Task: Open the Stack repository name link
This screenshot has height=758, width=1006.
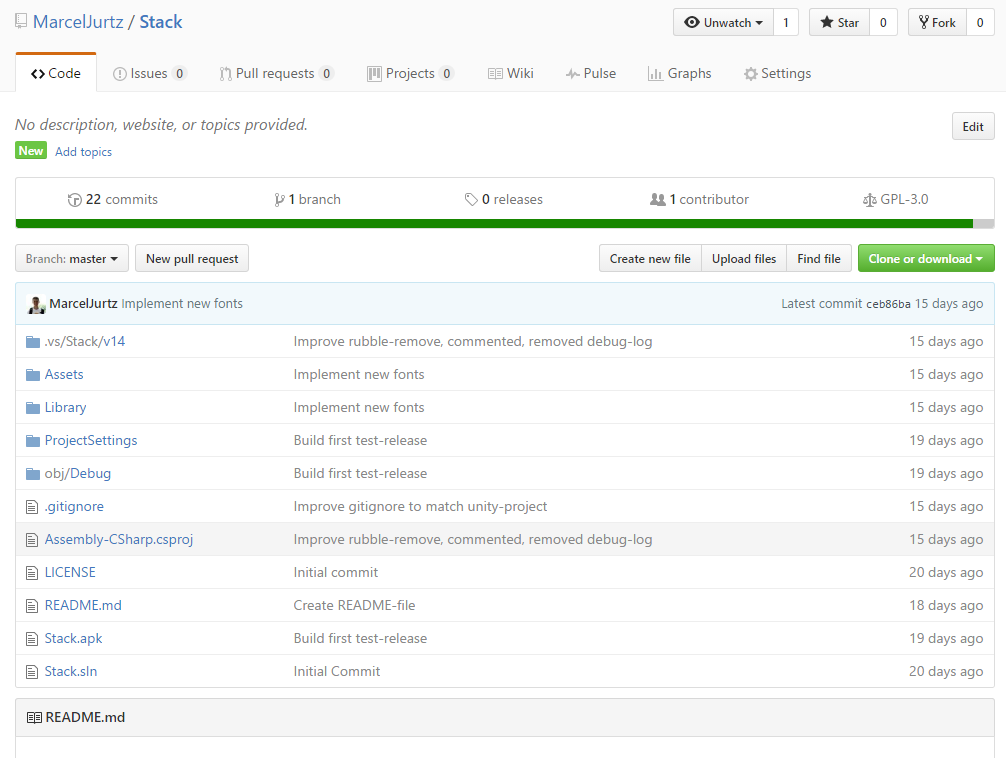Action: point(161,22)
